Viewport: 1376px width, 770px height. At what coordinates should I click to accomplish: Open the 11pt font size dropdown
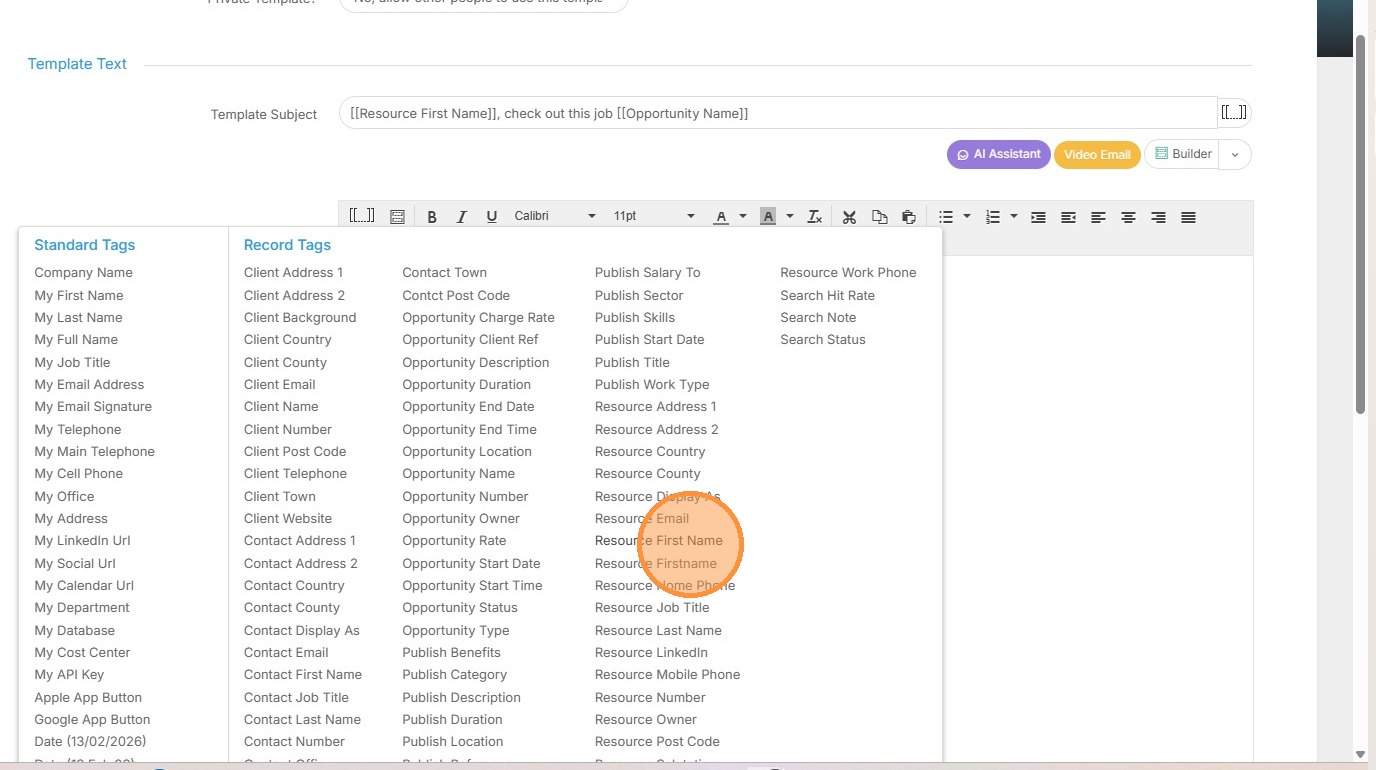pyautogui.click(x=653, y=217)
